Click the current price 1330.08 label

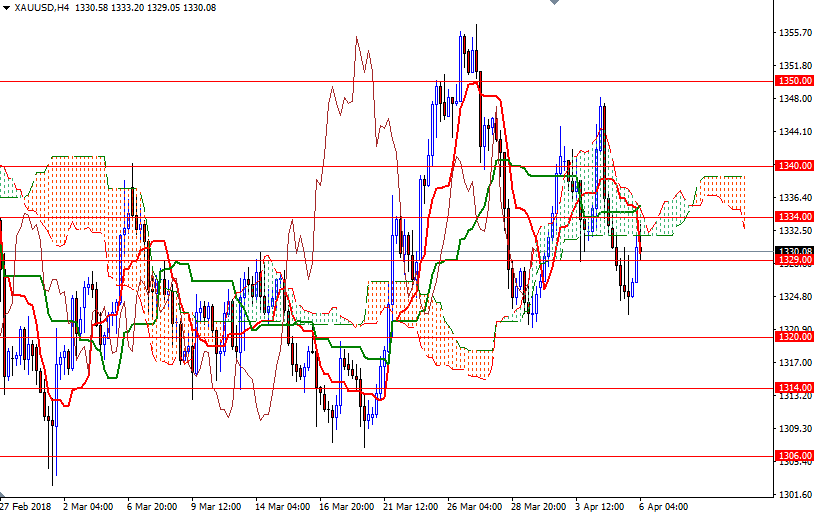(794, 251)
